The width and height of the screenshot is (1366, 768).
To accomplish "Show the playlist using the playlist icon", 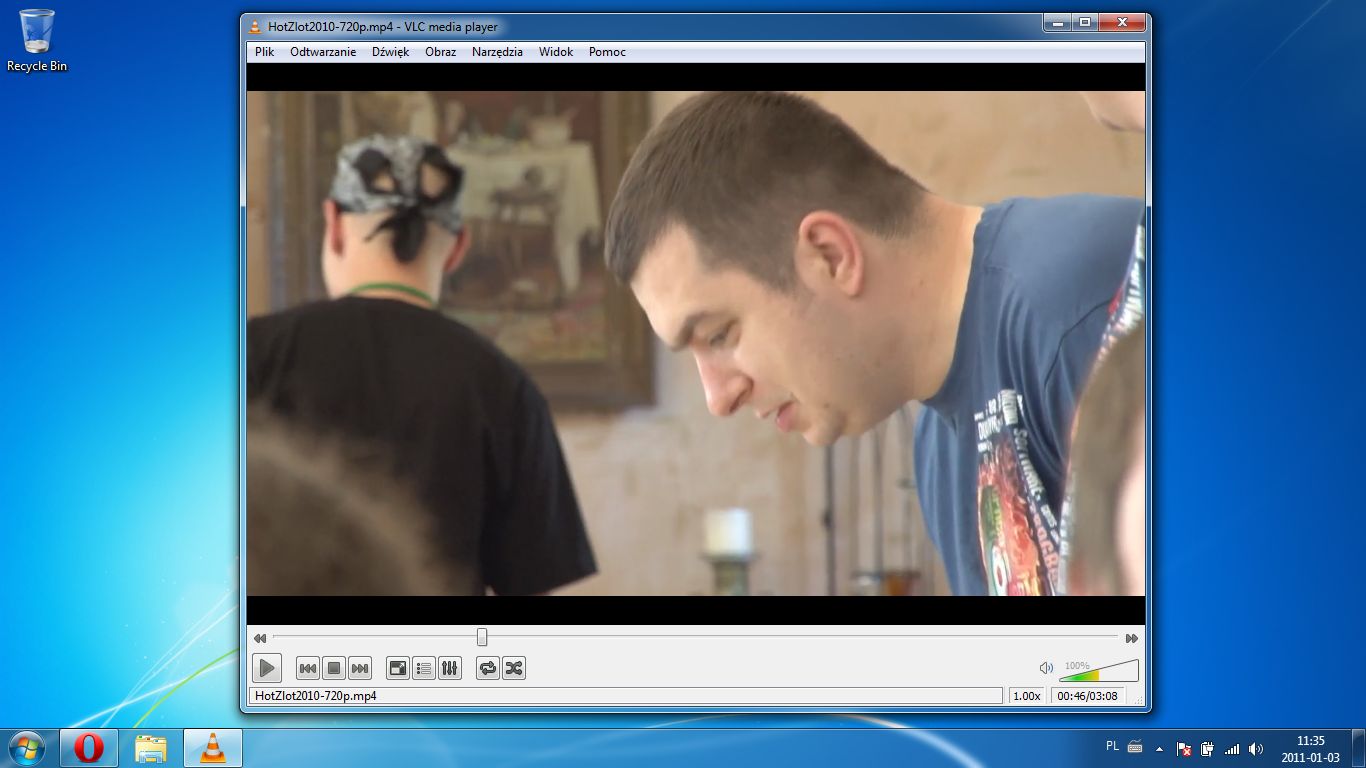I will (424, 668).
